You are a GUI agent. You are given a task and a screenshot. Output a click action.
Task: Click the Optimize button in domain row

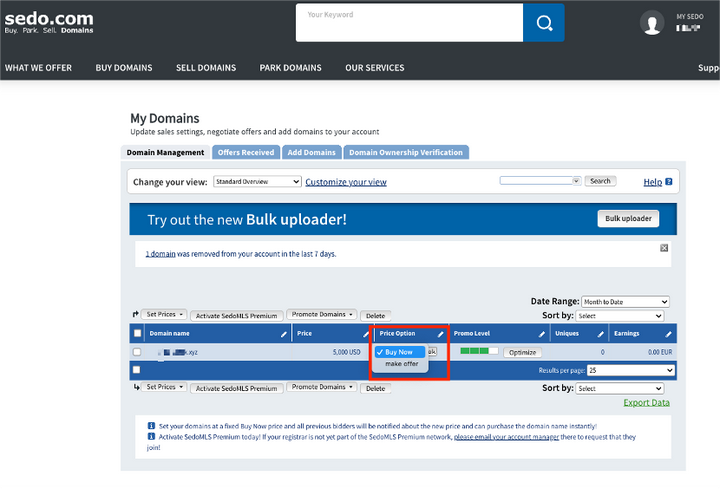click(523, 352)
